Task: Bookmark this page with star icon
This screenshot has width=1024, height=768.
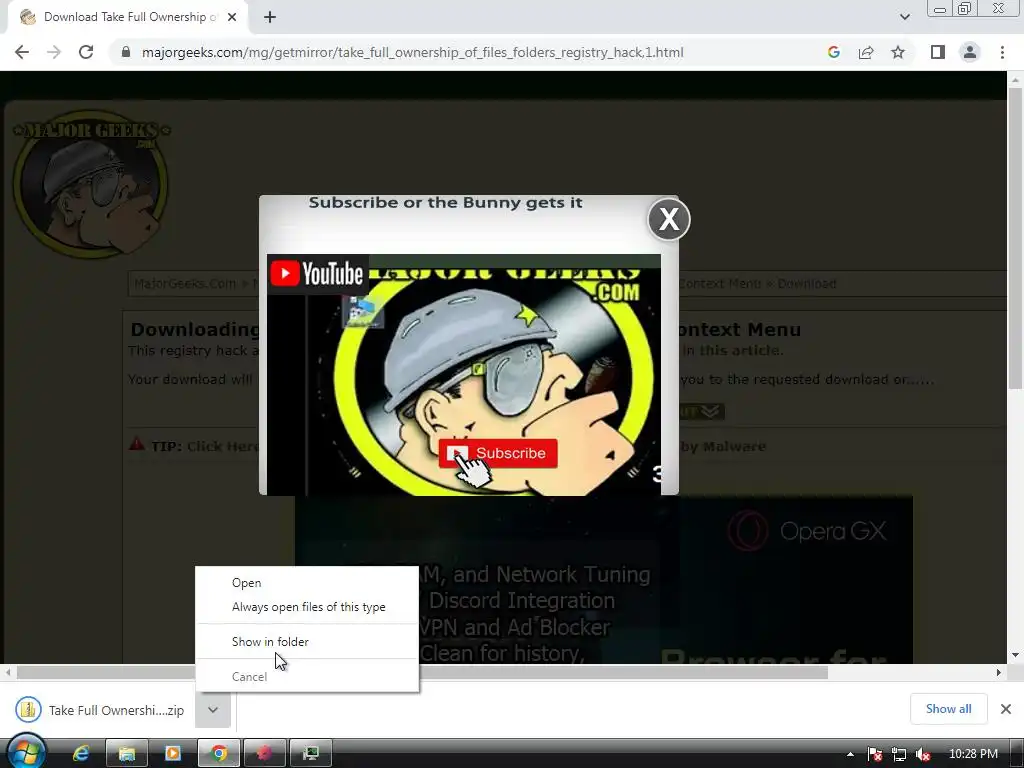Action: pos(898,52)
